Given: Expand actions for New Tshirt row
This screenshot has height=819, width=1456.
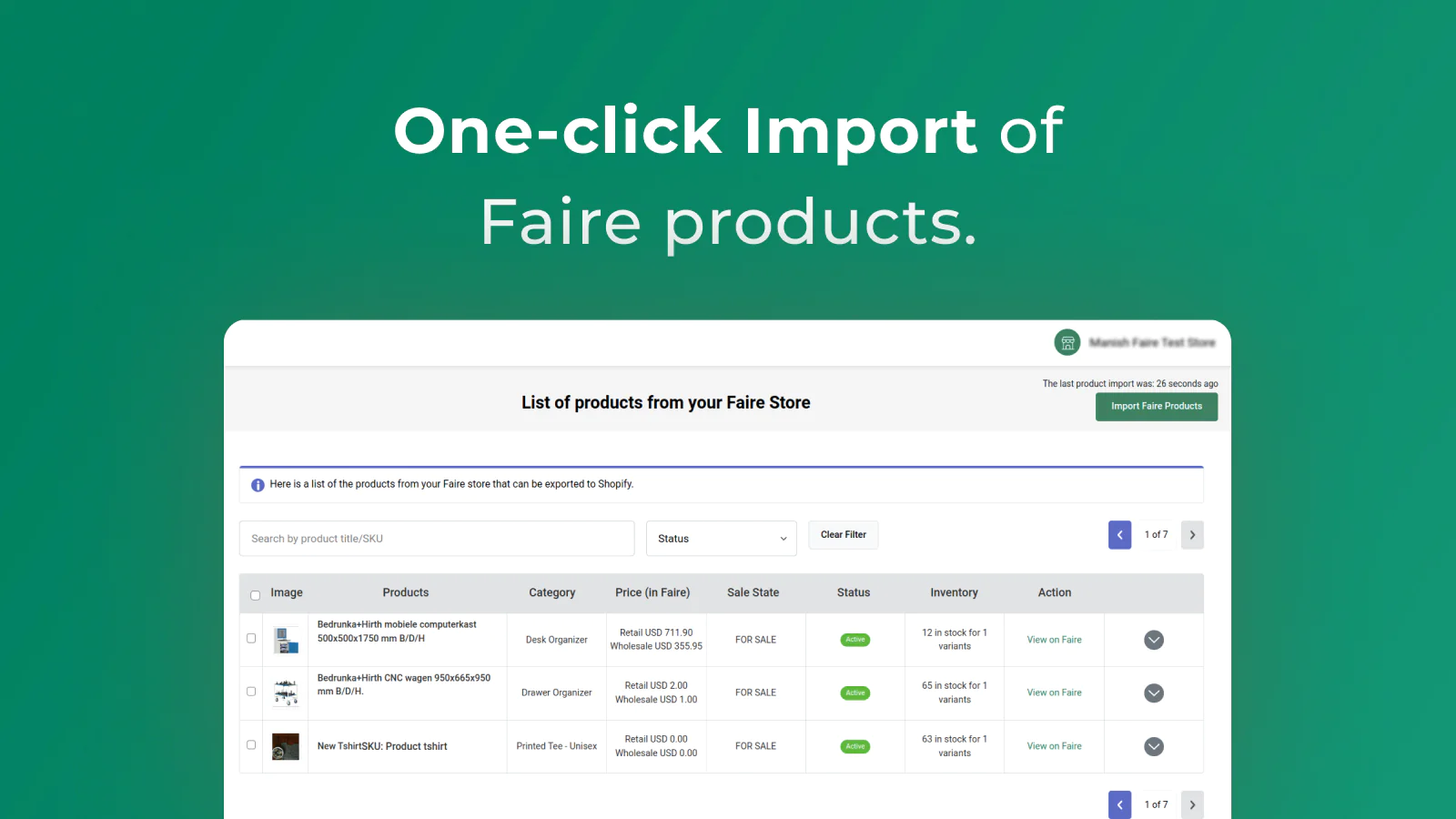Looking at the screenshot, I should click(x=1154, y=746).
